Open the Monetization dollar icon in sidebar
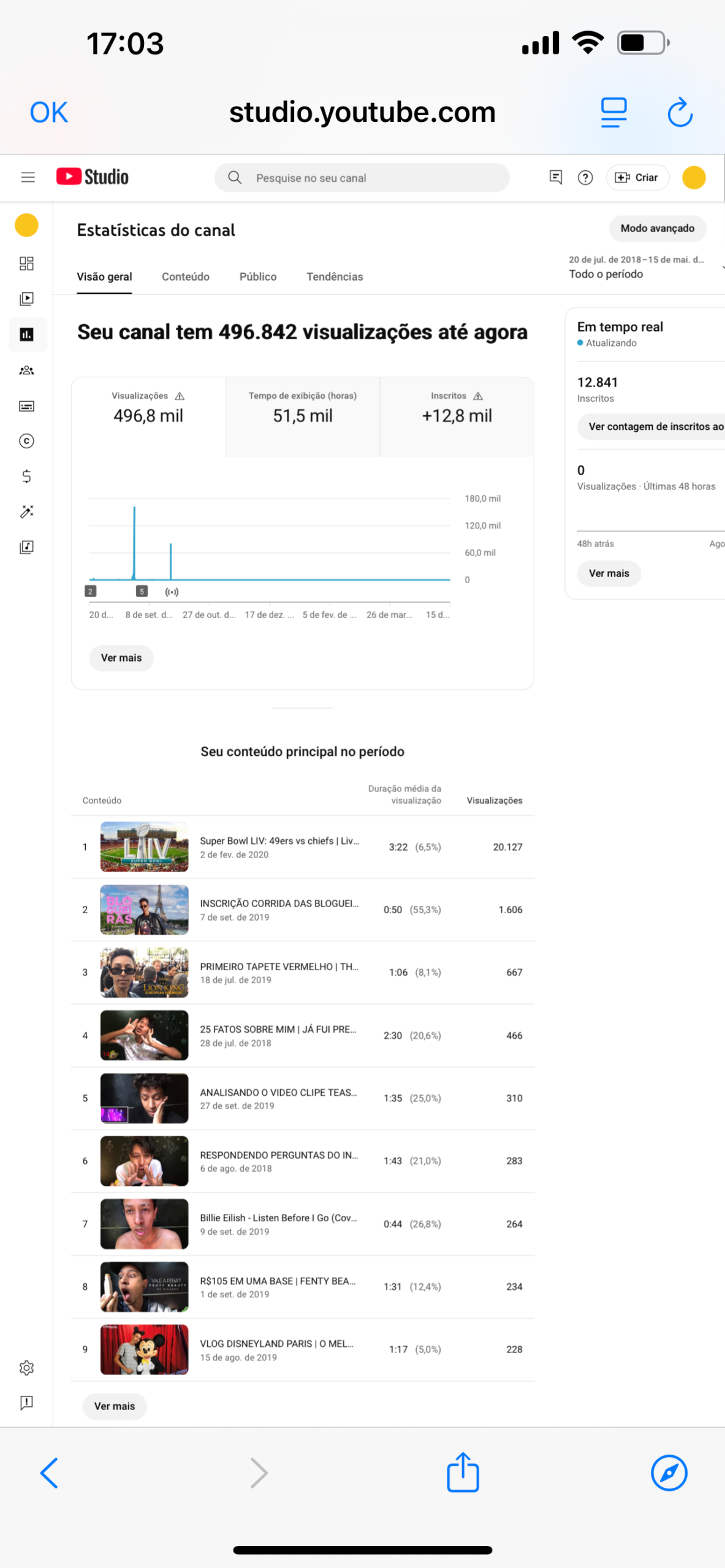This screenshot has width=725, height=1568. 26,477
